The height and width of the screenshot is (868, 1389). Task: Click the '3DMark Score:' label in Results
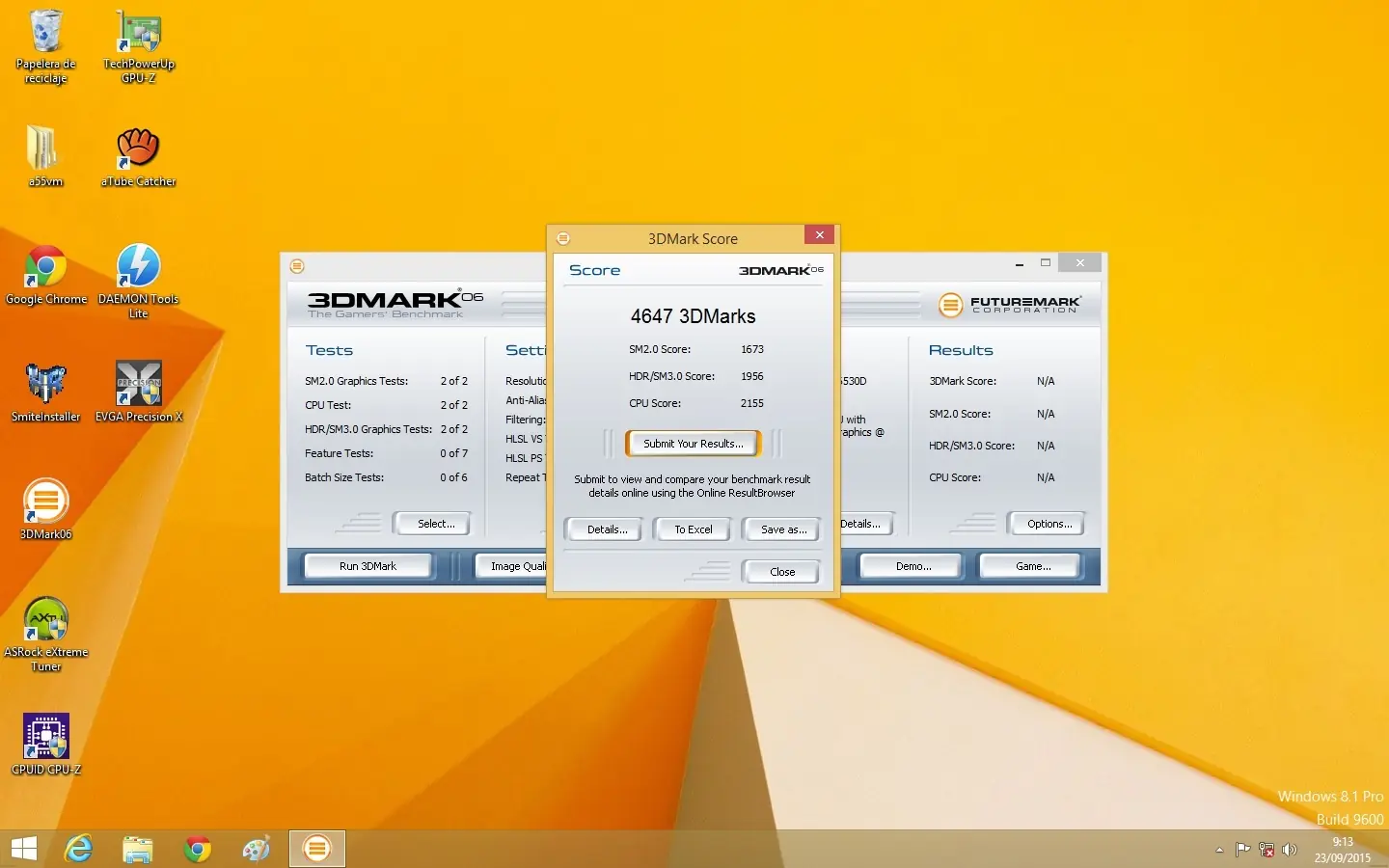963,381
